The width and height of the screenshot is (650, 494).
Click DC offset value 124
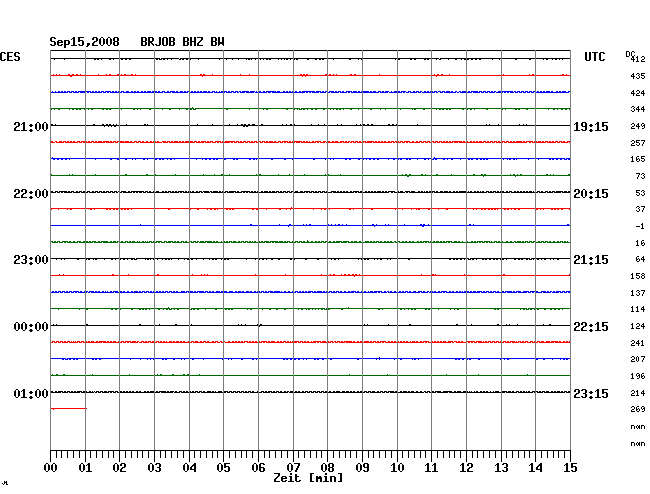click(x=638, y=326)
